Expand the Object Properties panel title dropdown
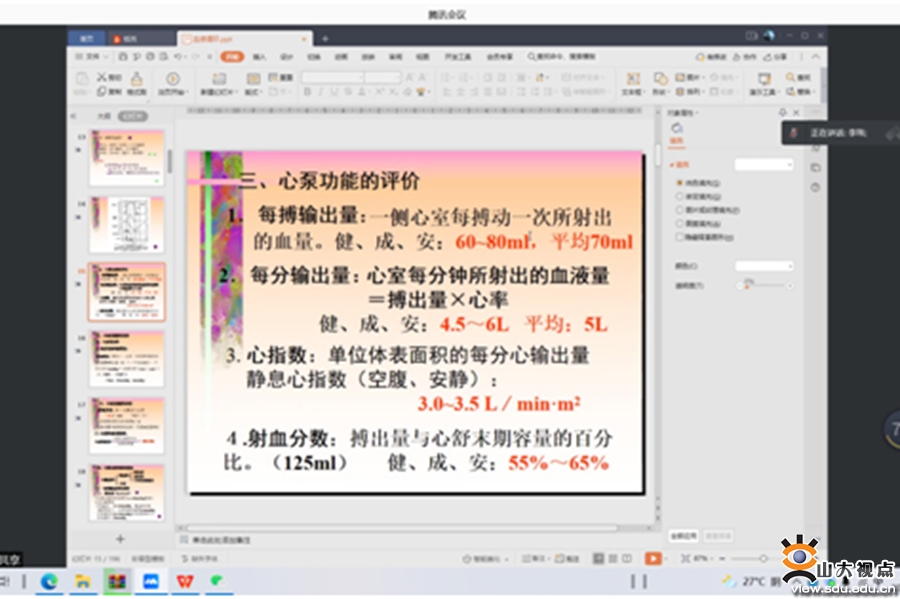 pyautogui.click(x=697, y=113)
